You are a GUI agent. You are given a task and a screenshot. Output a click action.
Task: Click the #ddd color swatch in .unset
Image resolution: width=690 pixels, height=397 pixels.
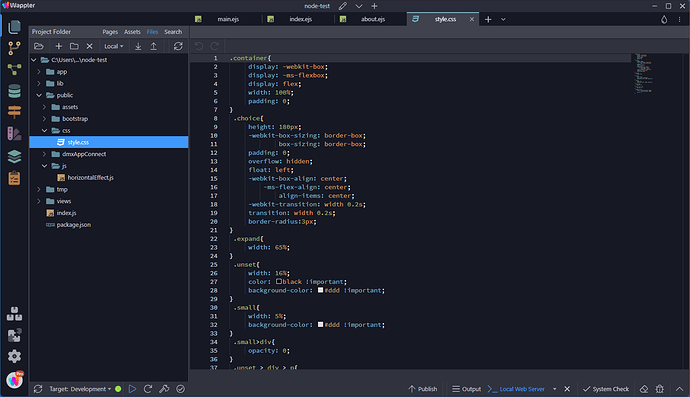(x=320, y=290)
